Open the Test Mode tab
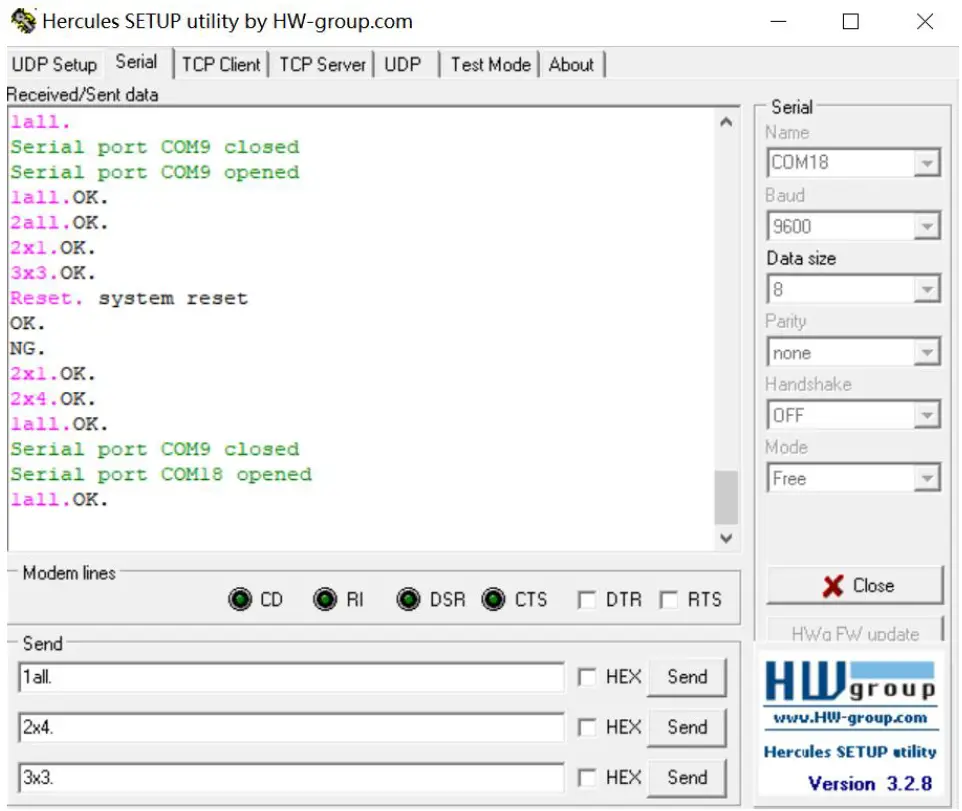 pos(490,64)
